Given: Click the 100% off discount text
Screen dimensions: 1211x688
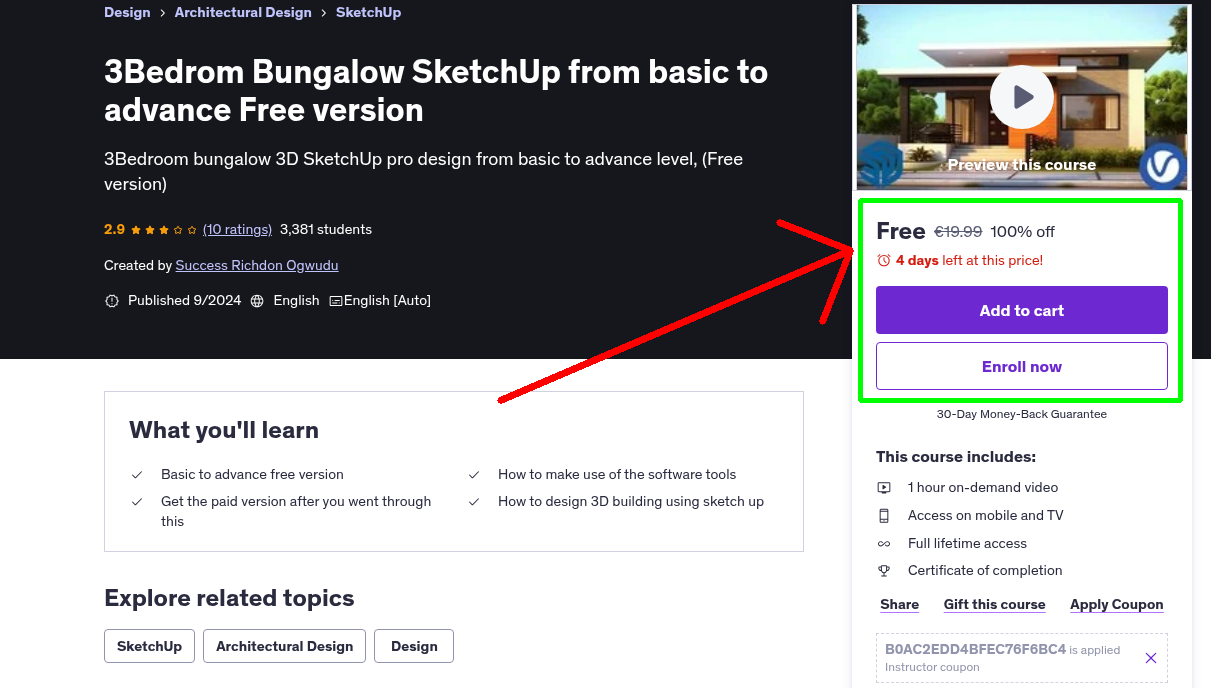Looking at the screenshot, I should [x=1022, y=232].
